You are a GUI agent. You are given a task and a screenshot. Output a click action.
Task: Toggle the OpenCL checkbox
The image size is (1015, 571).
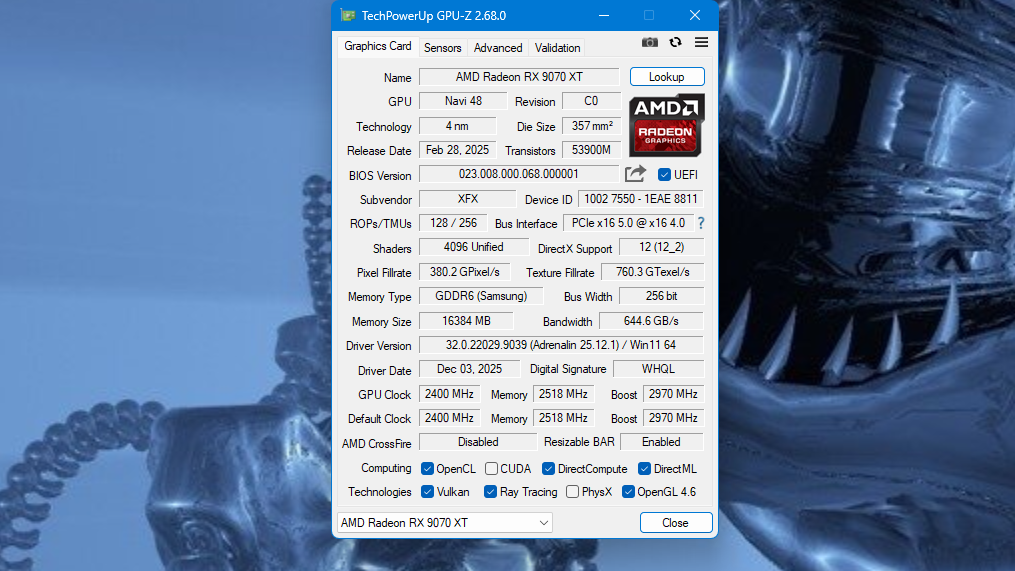point(427,469)
